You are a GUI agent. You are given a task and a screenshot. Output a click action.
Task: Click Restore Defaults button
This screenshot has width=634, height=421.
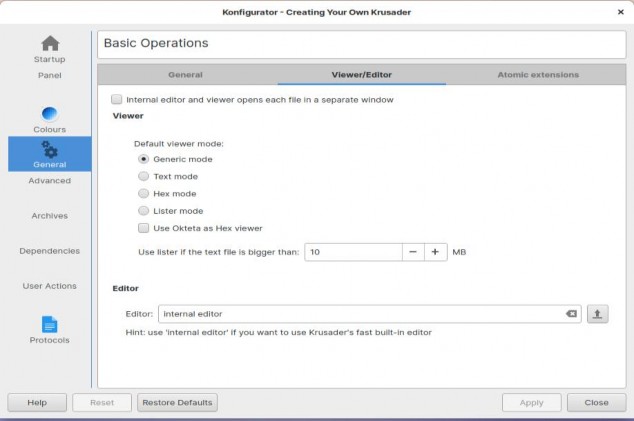(177, 402)
